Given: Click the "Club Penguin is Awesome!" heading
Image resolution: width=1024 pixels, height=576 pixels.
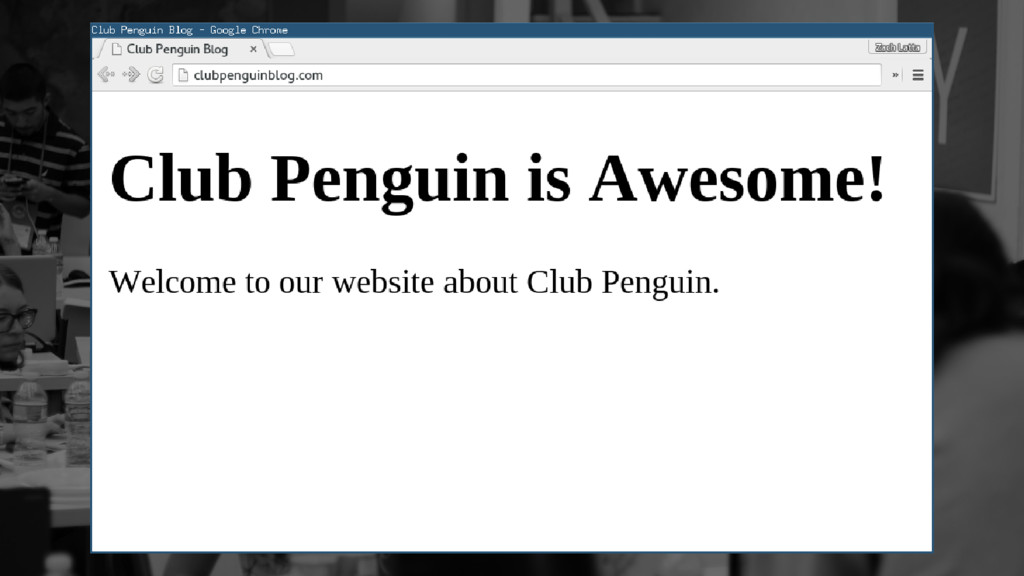Looking at the screenshot, I should point(498,179).
